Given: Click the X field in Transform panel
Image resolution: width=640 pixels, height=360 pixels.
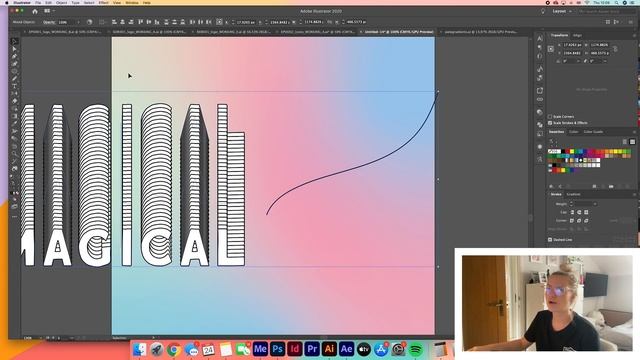Looking at the screenshot, I should (572, 45).
